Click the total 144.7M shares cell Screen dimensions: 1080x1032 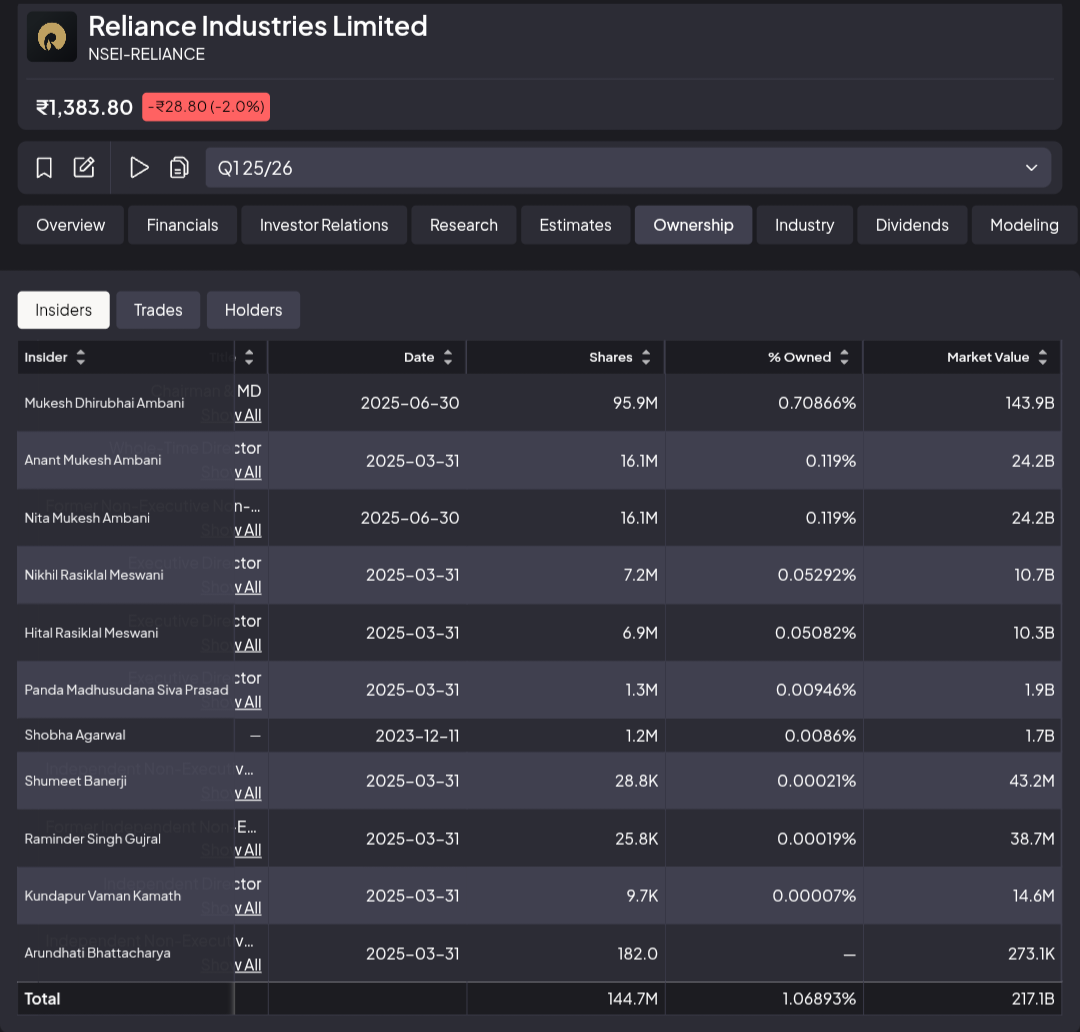pyautogui.click(x=632, y=999)
